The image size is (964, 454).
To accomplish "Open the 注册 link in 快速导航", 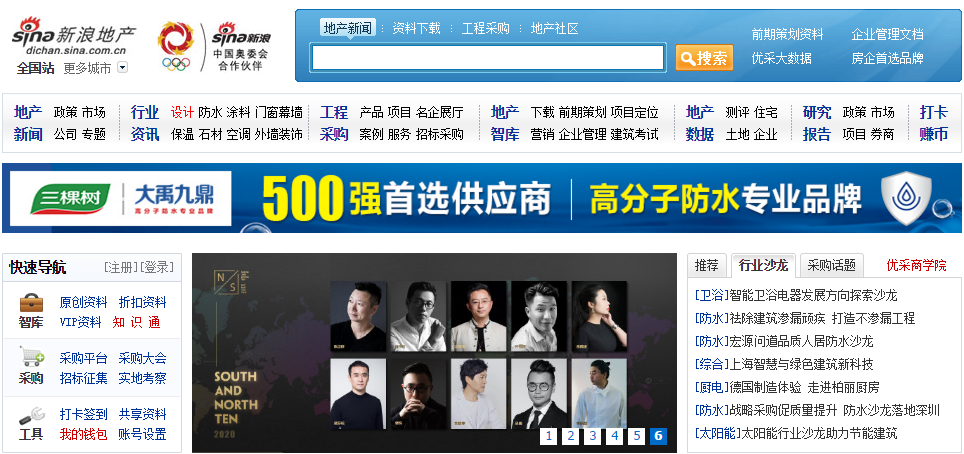I will [x=120, y=267].
